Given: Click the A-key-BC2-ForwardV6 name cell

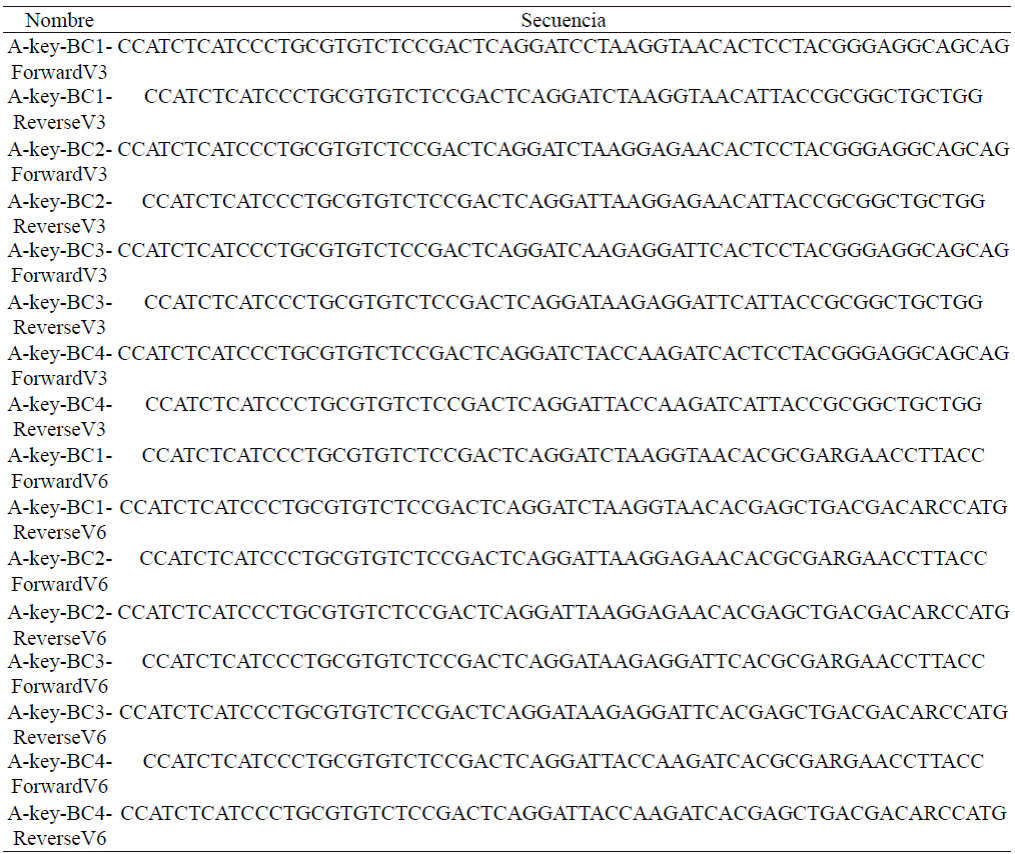Looking at the screenshot, I should (x=60, y=572).
